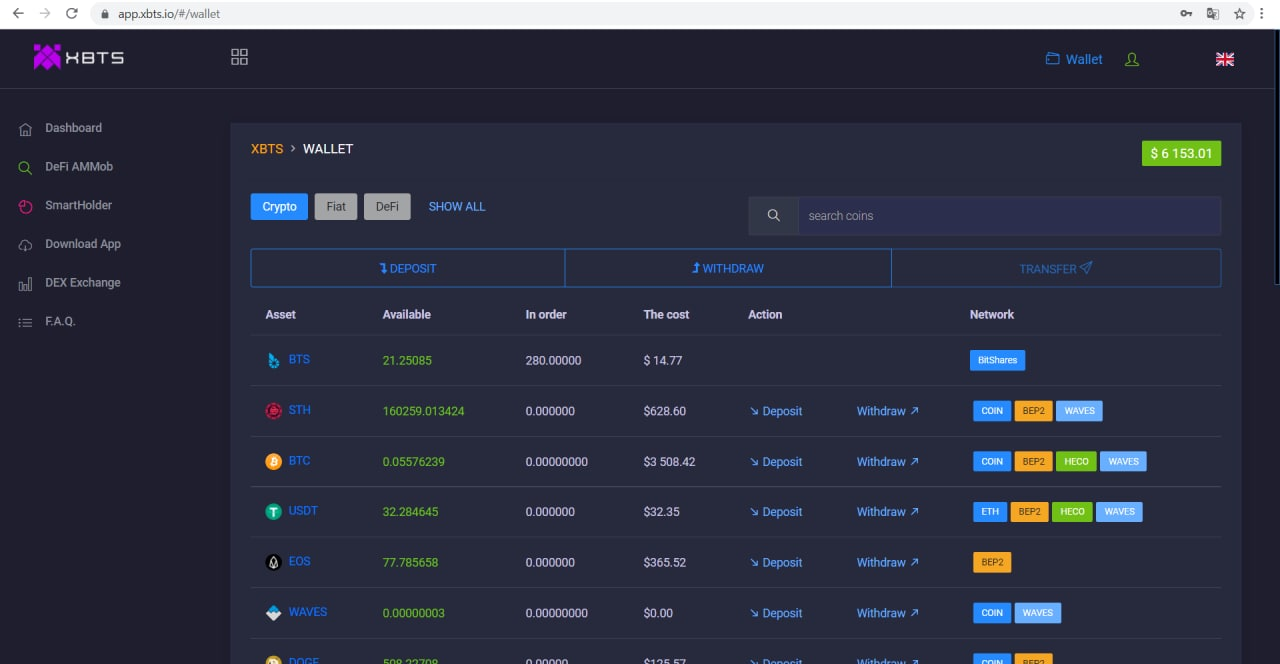Select HECO network tag in USDT row
Screen dimensions: 1280x664
tap(1072, 512)
